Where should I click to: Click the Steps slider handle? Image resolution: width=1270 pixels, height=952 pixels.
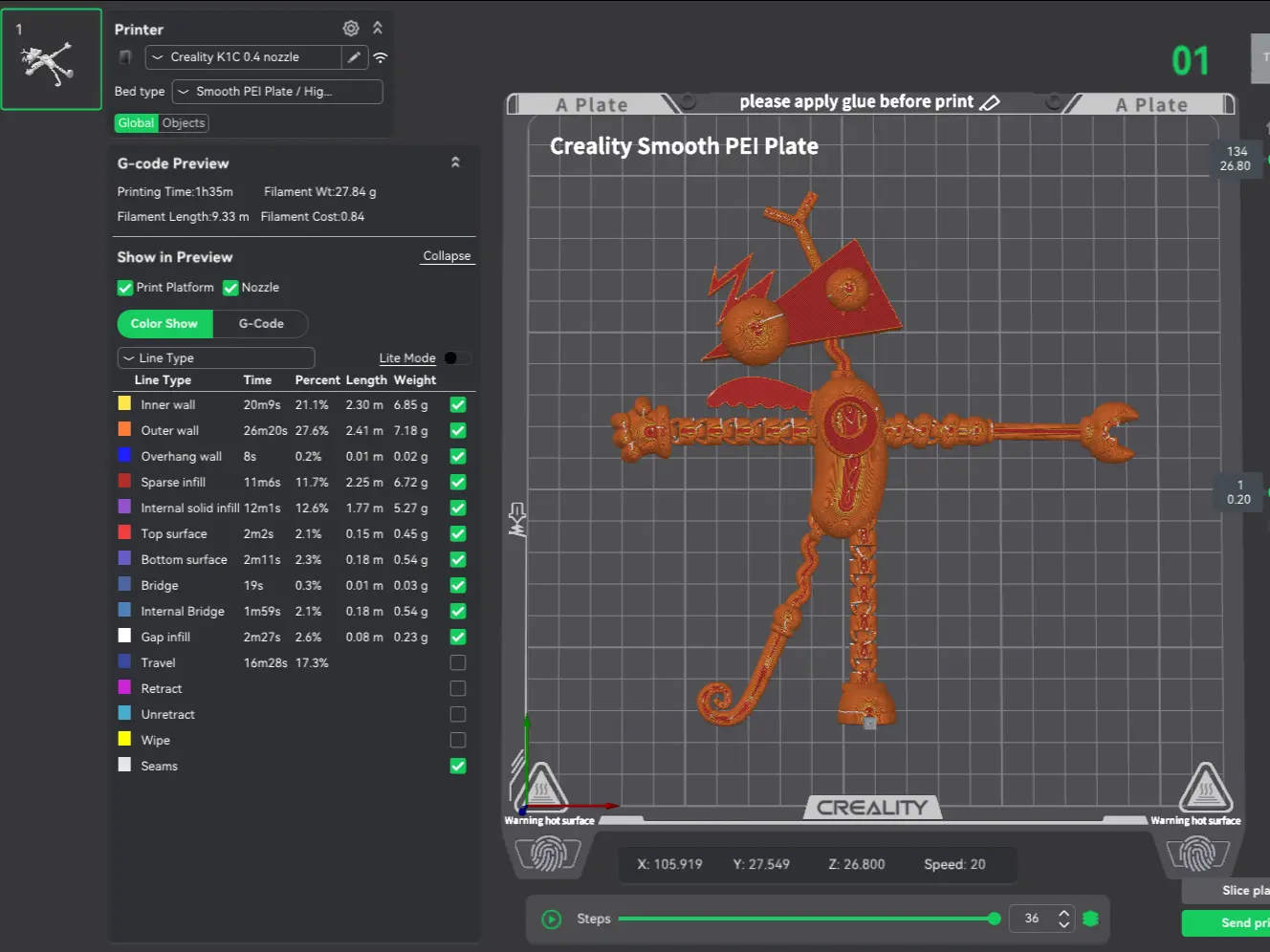tap(995, 920)
